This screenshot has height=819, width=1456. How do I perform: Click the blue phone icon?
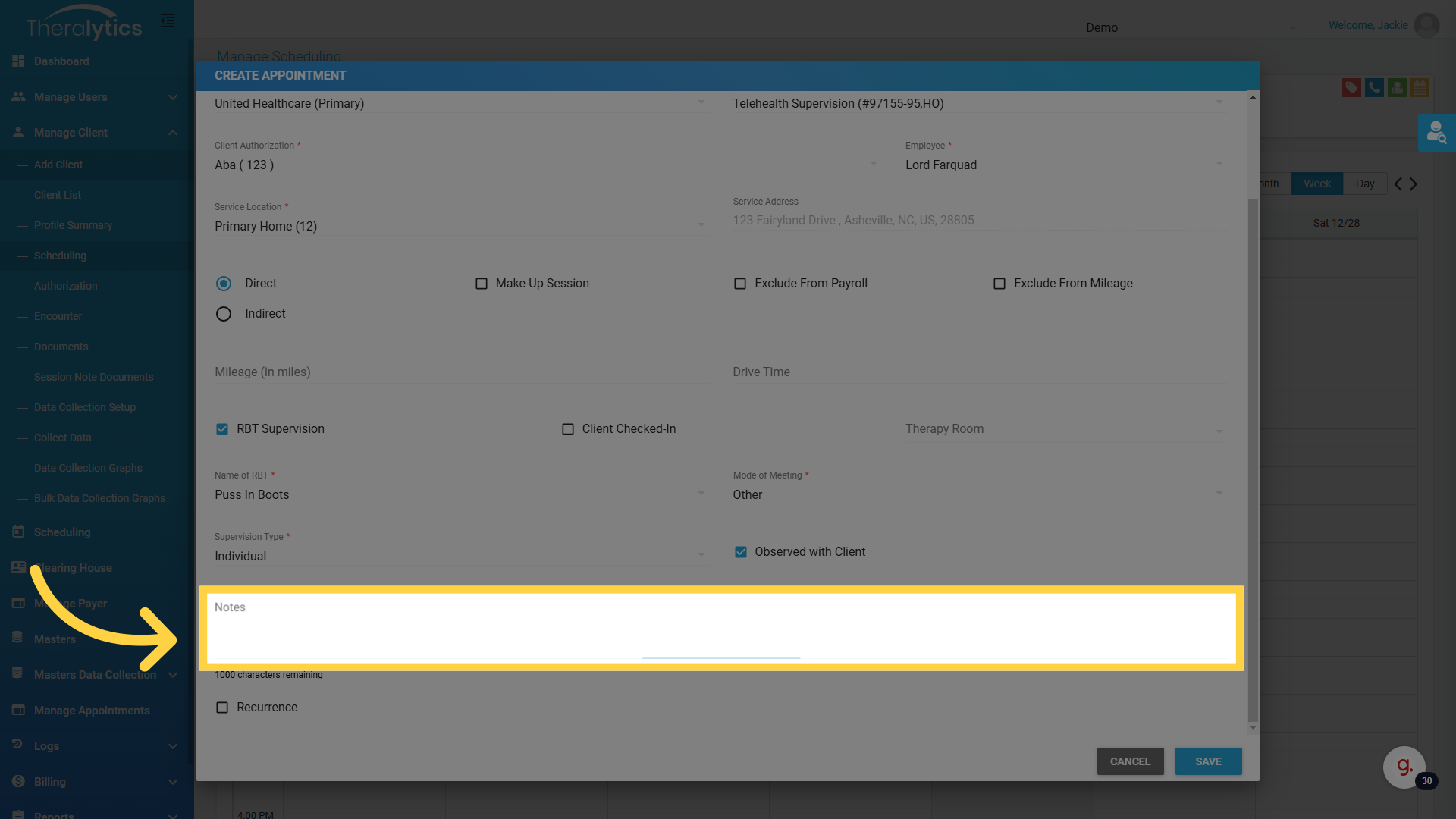1373,88
